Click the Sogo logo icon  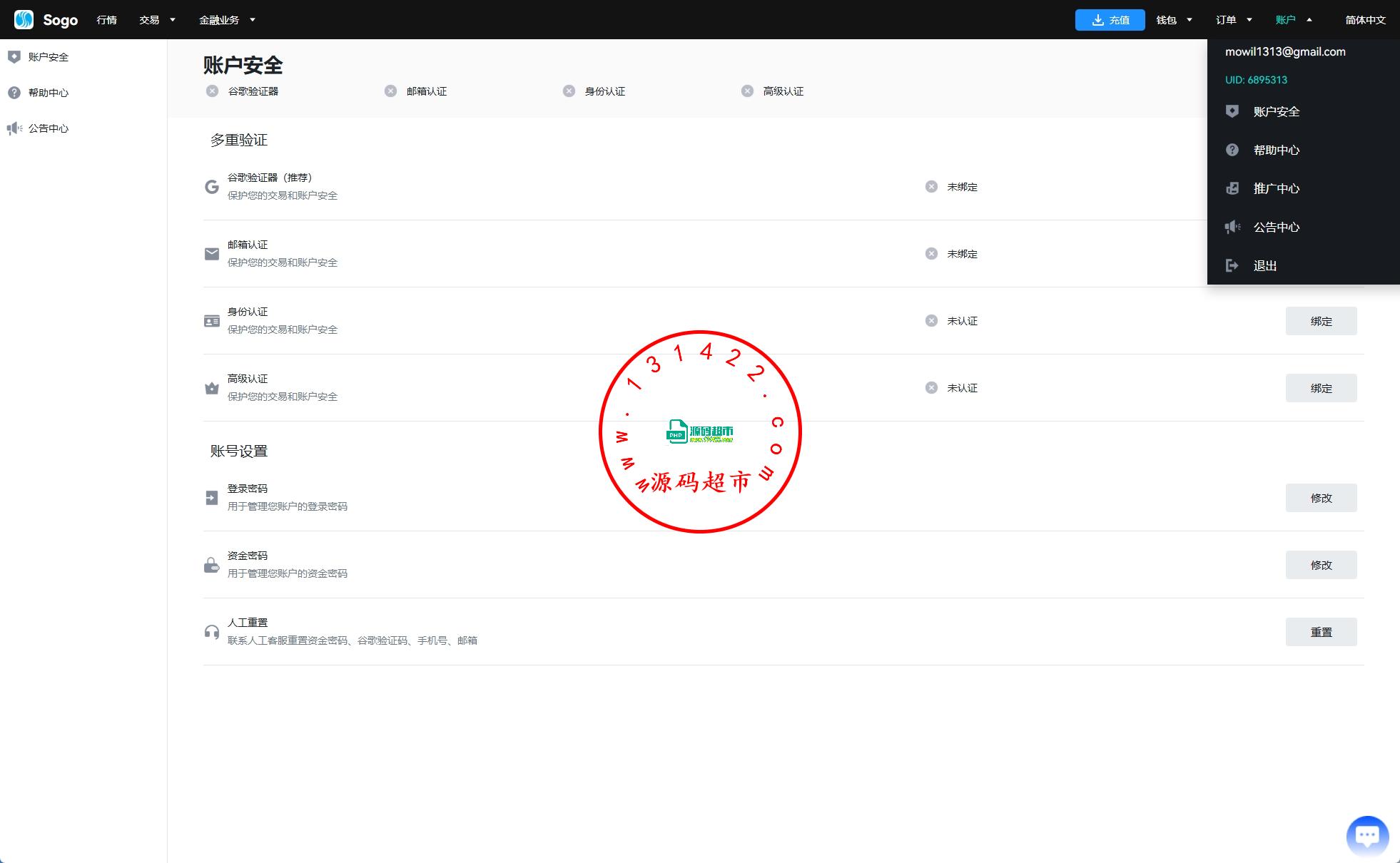tap(24, 19)
